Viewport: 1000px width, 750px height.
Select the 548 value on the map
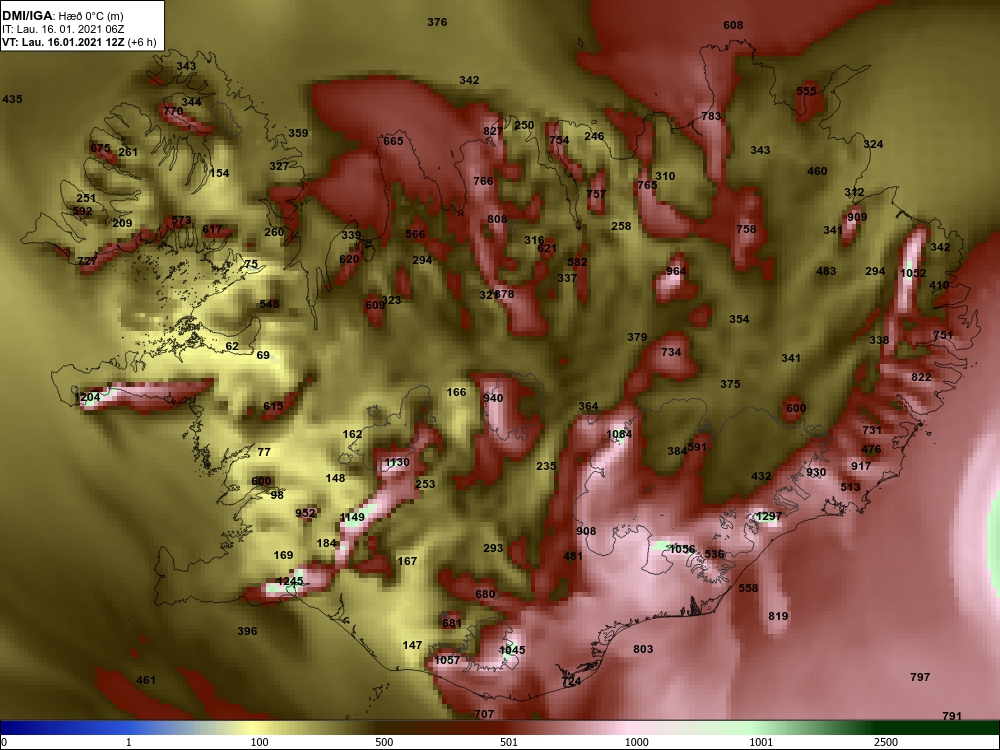pos(269,304)
